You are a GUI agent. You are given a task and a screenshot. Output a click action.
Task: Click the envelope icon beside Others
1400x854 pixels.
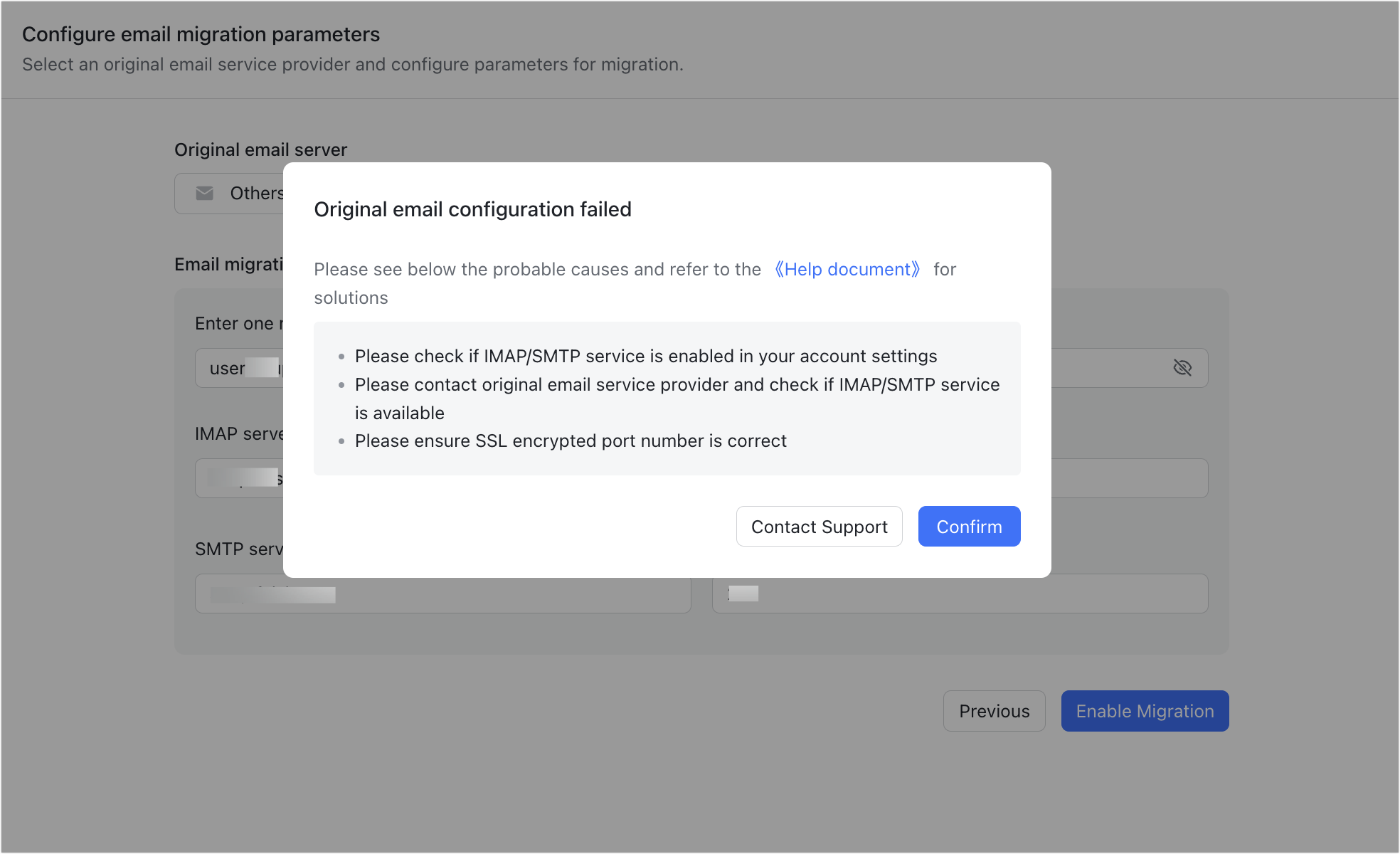pos(204,193)
